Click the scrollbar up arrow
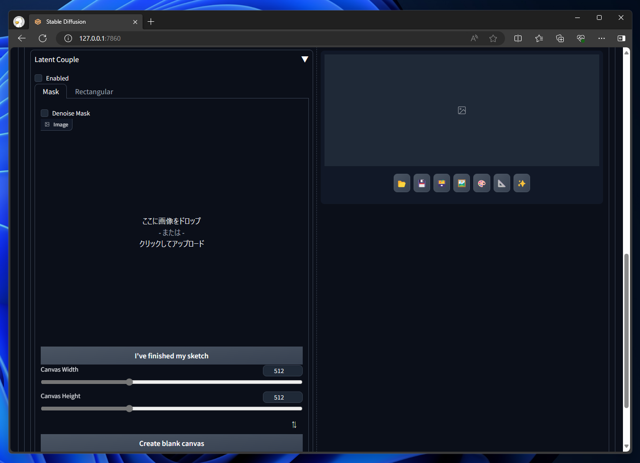 626,51
